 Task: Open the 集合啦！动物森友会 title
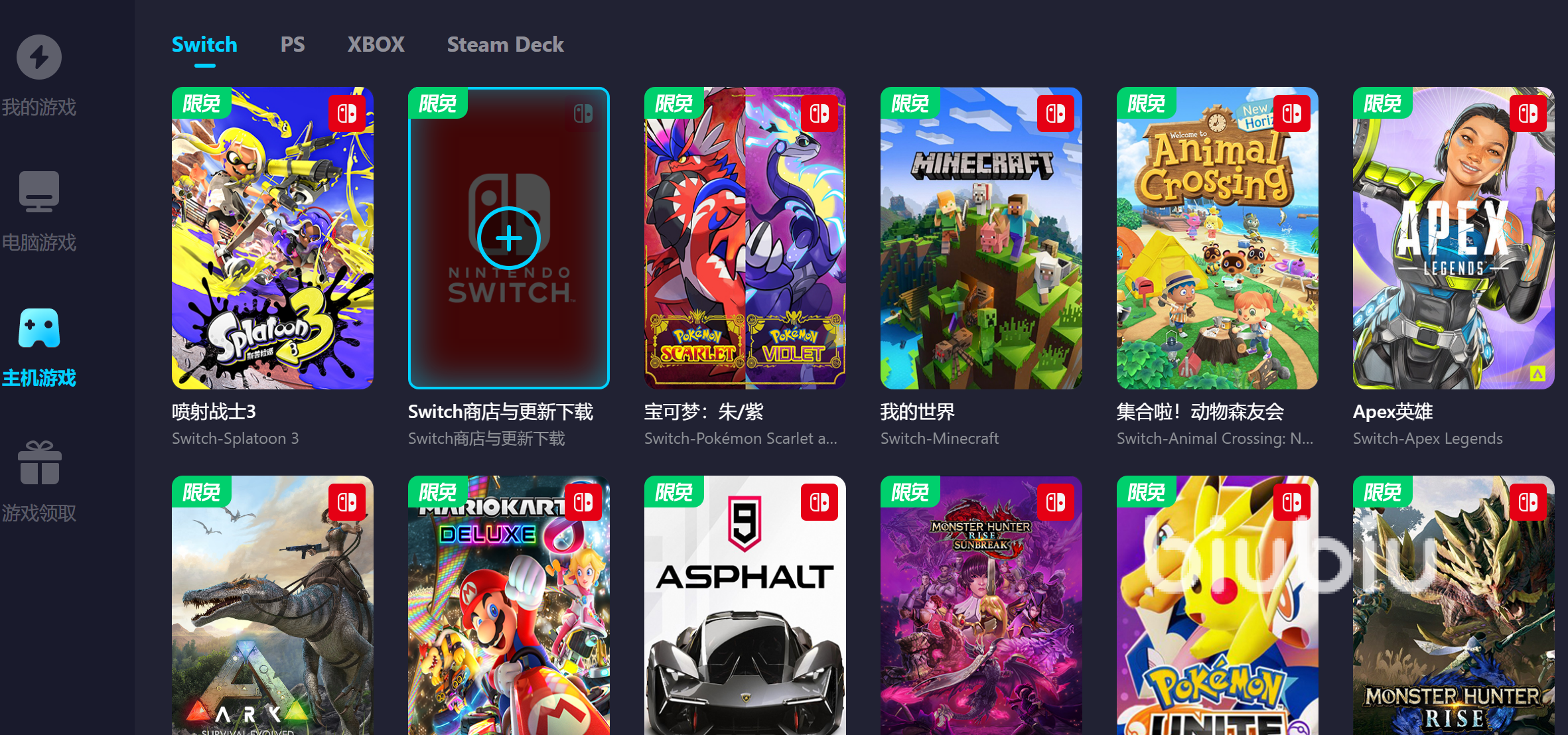1200,412
